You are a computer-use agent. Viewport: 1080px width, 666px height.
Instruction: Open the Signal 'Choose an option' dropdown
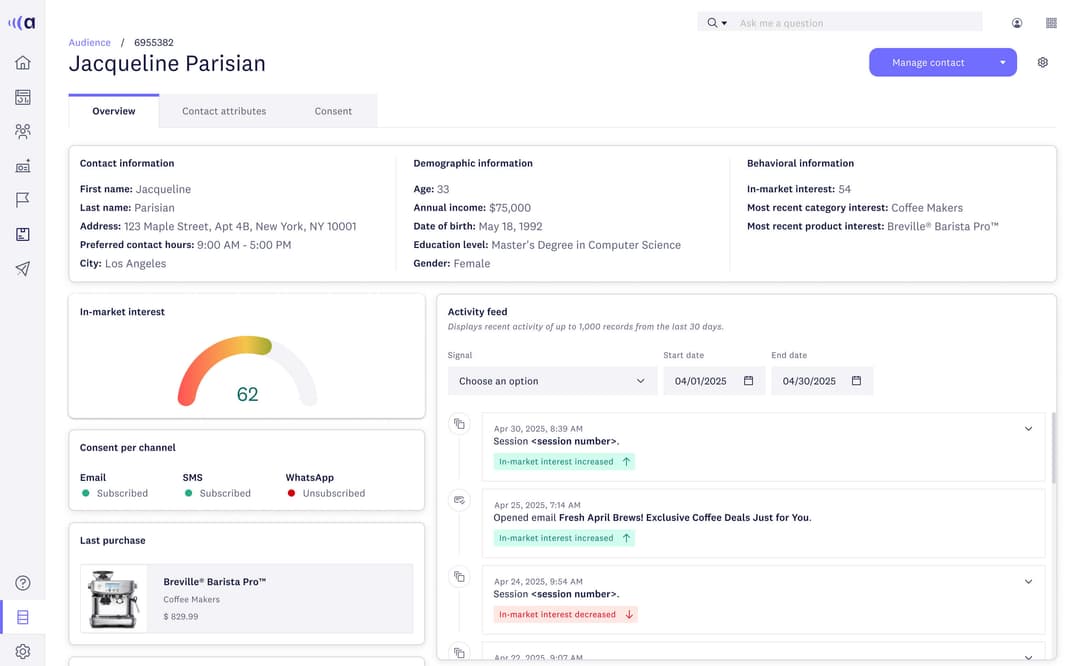pyautogui.click(x=551, y=381)
